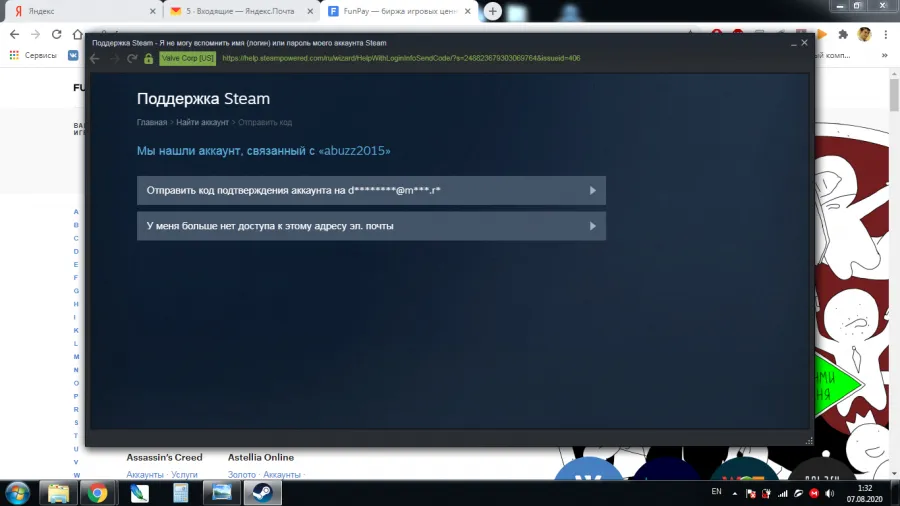
Task: Jump to letter A in FunPay index
Action: tap(76, 212)
